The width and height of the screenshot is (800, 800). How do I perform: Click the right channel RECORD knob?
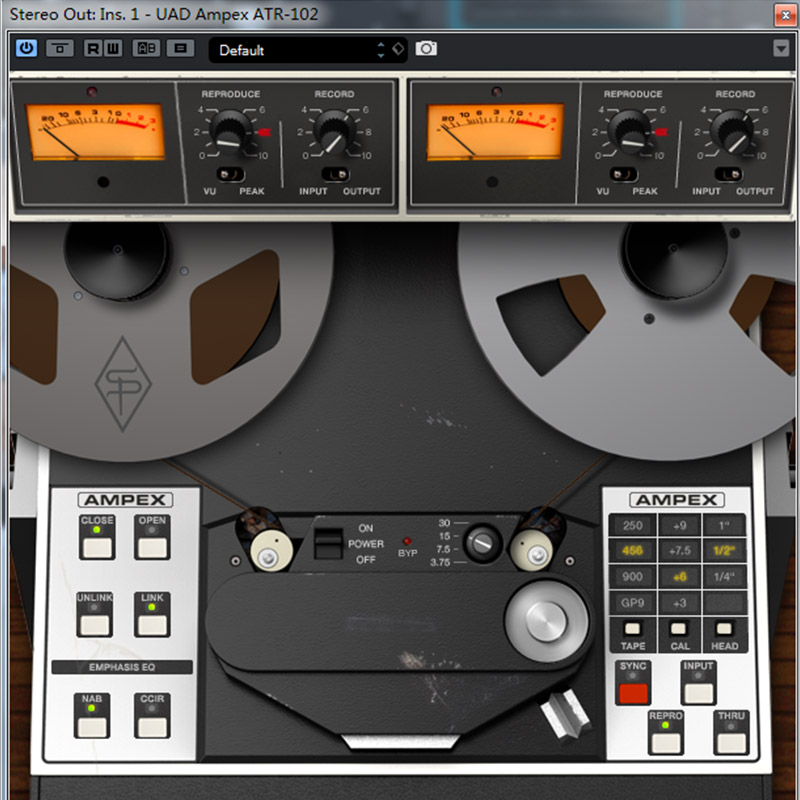click(731, 130)
